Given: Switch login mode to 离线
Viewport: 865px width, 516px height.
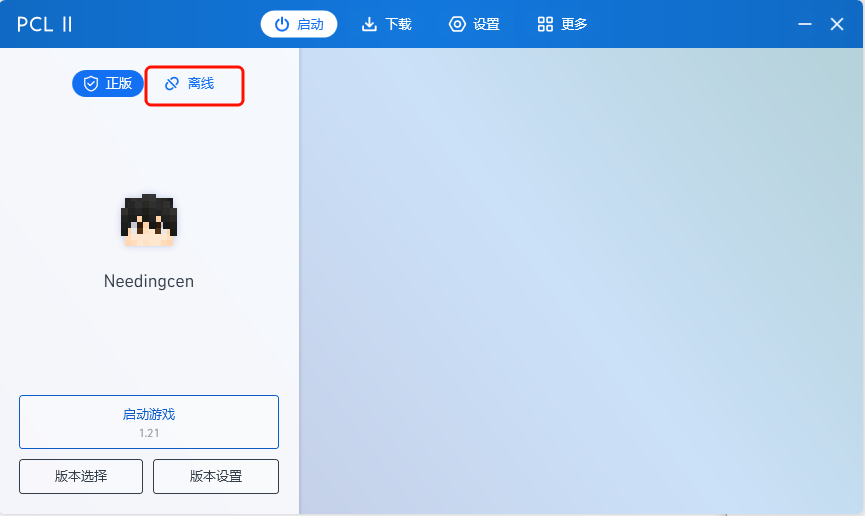Looking at the screenshot, I should [x=194, y=85].
